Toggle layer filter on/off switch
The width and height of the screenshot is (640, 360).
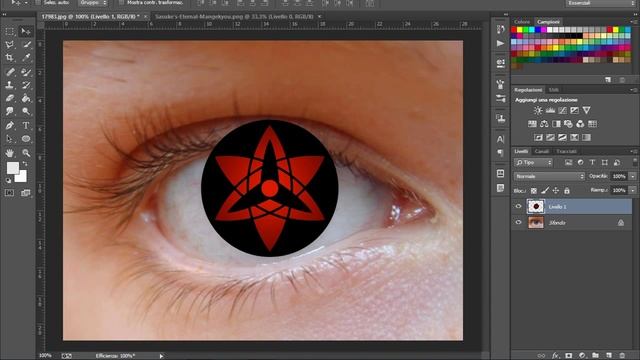point(635,162)
